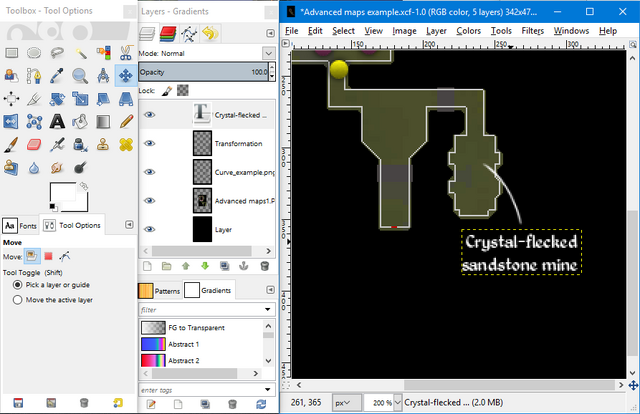Select the Move tool

click(126, 76)
